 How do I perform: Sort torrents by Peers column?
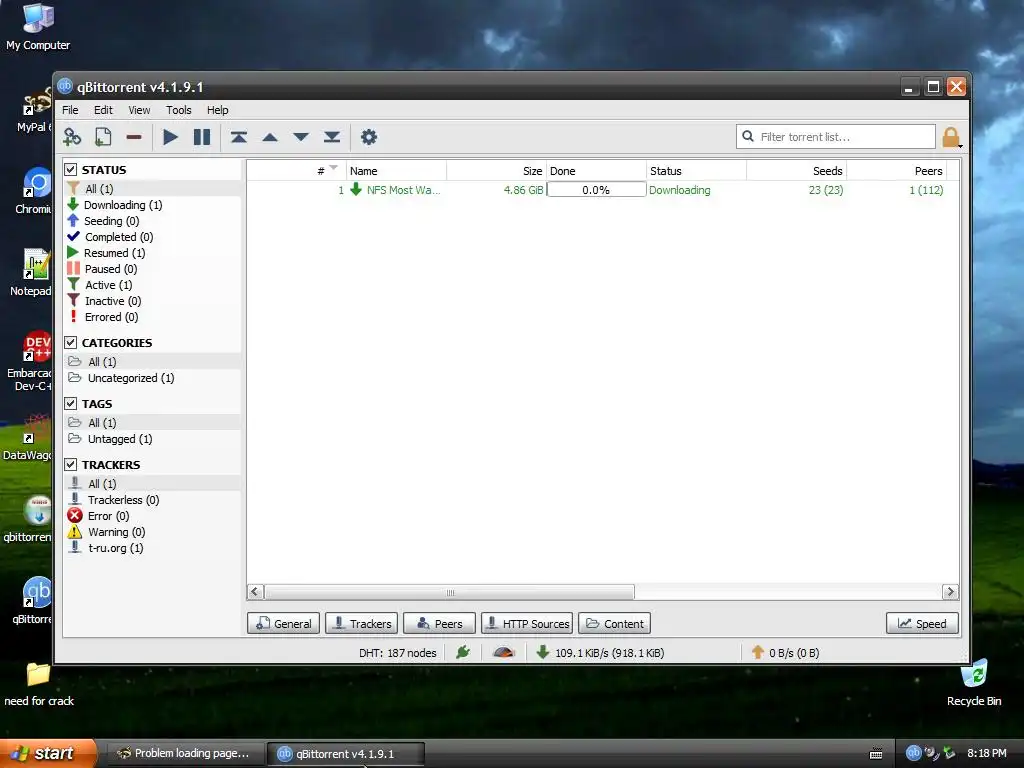(897, 171)
